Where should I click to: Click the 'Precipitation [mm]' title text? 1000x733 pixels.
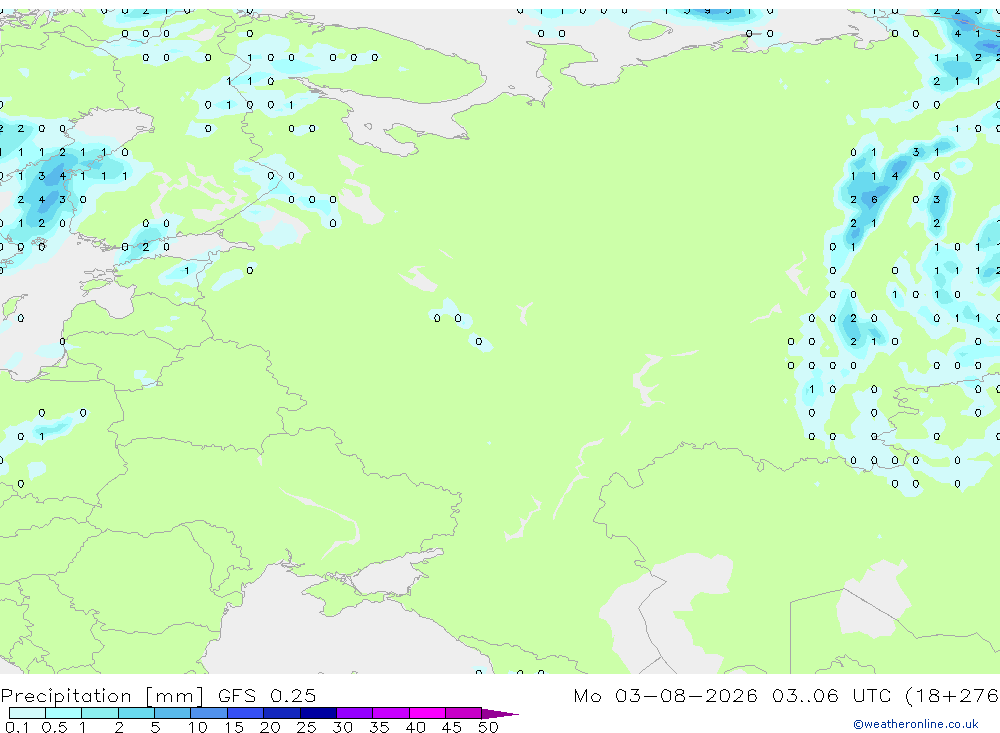click(102, 695)
